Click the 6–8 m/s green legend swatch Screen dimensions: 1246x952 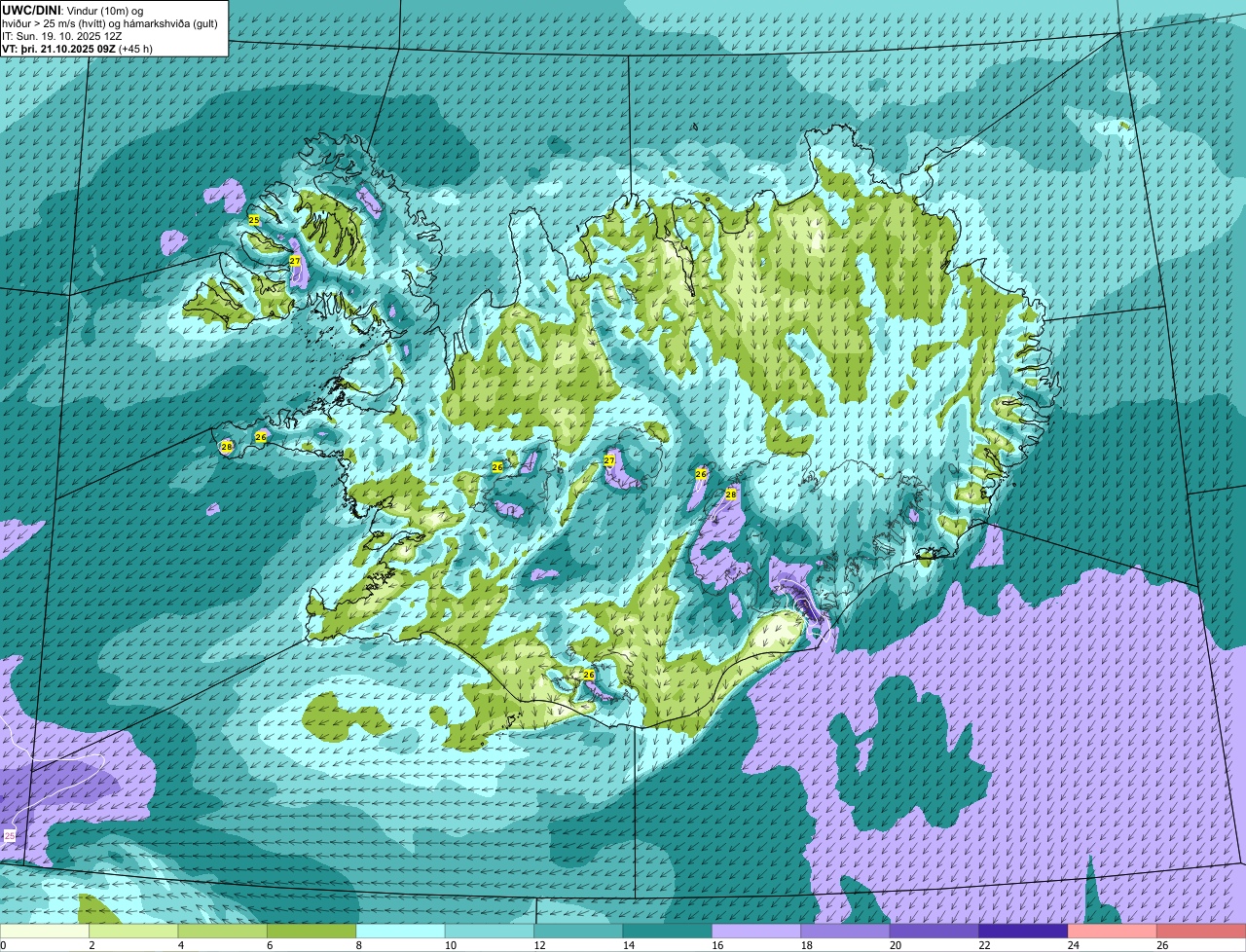point(311,931)
